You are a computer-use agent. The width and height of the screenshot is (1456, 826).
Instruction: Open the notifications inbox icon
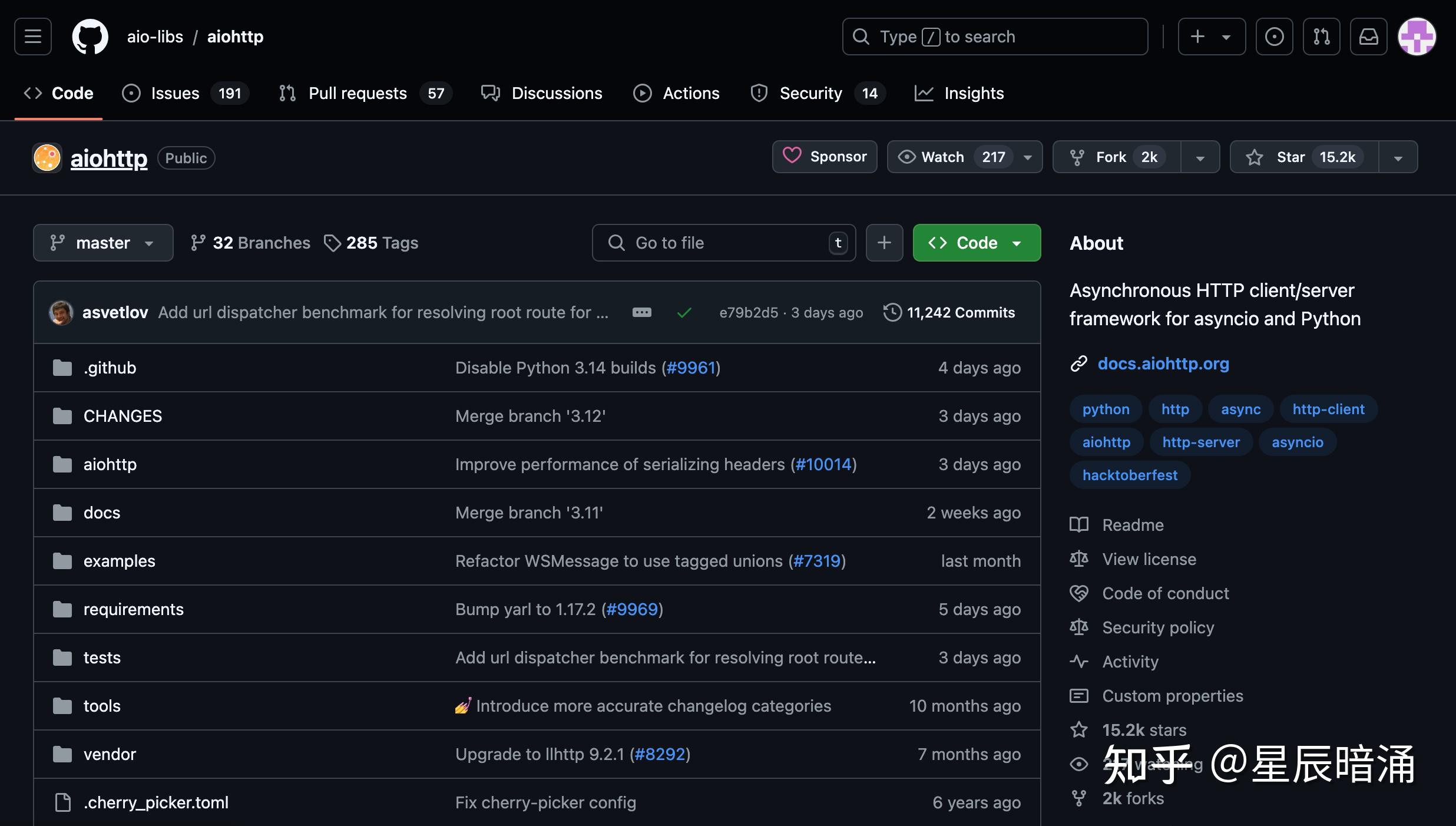(x=1368, y=37)
